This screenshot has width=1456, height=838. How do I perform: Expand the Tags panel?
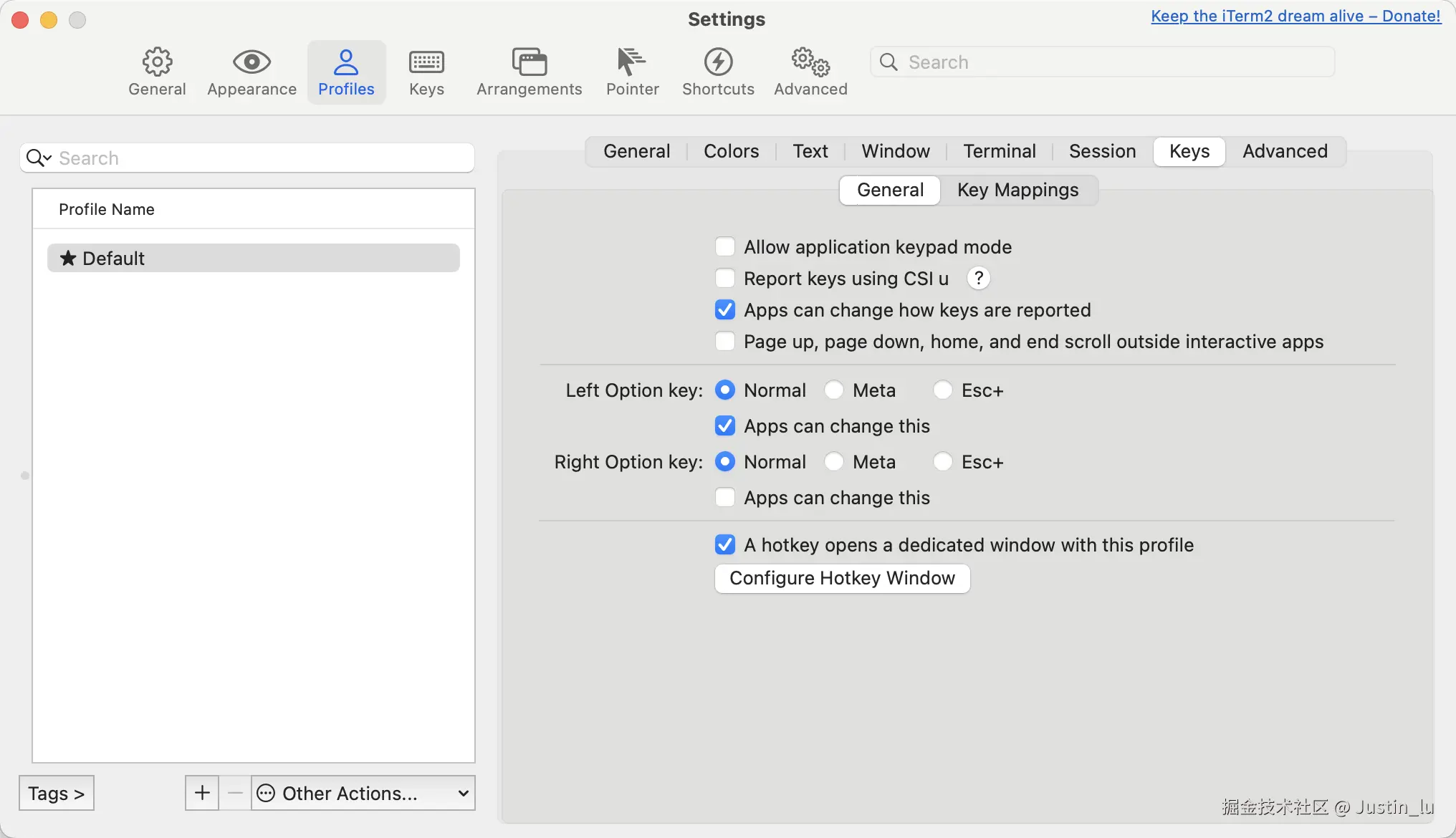click(57, 793)
